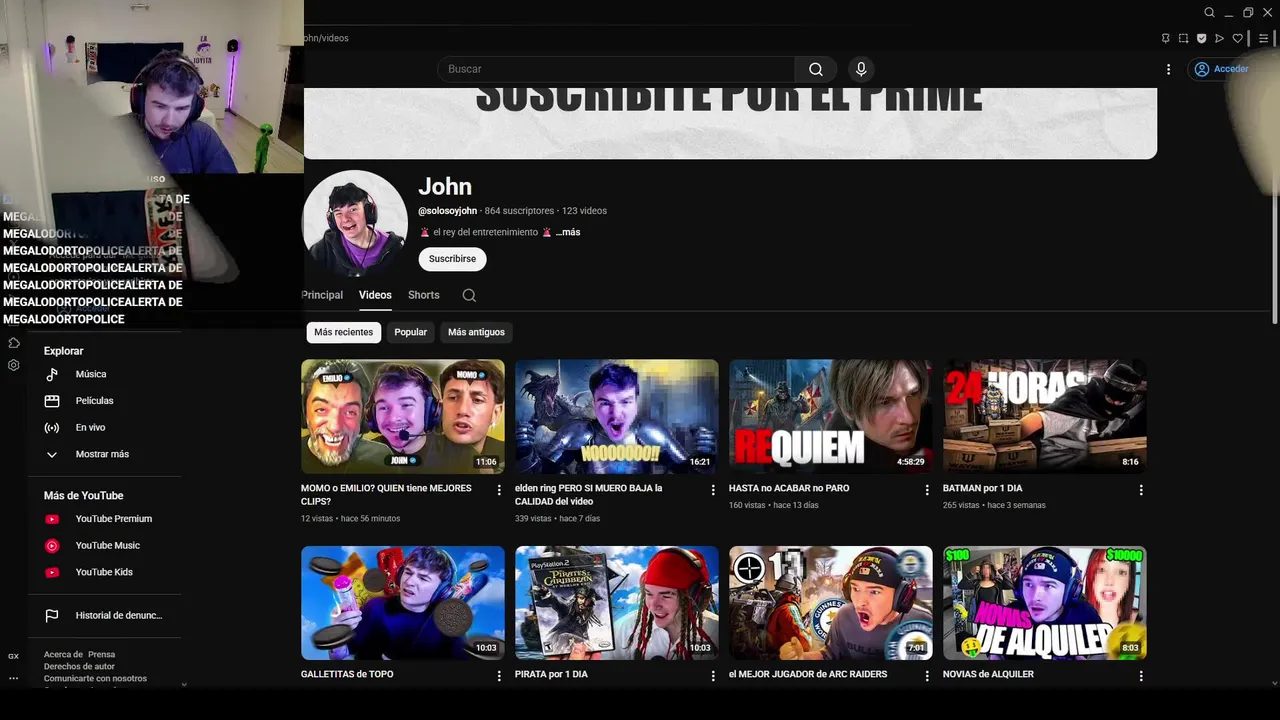
Task: Click title 'MOMO o EMILIO? QUIEN tiene MEJORES CLIPS?'
Action: pyautogui.click(x=386, y=495)
